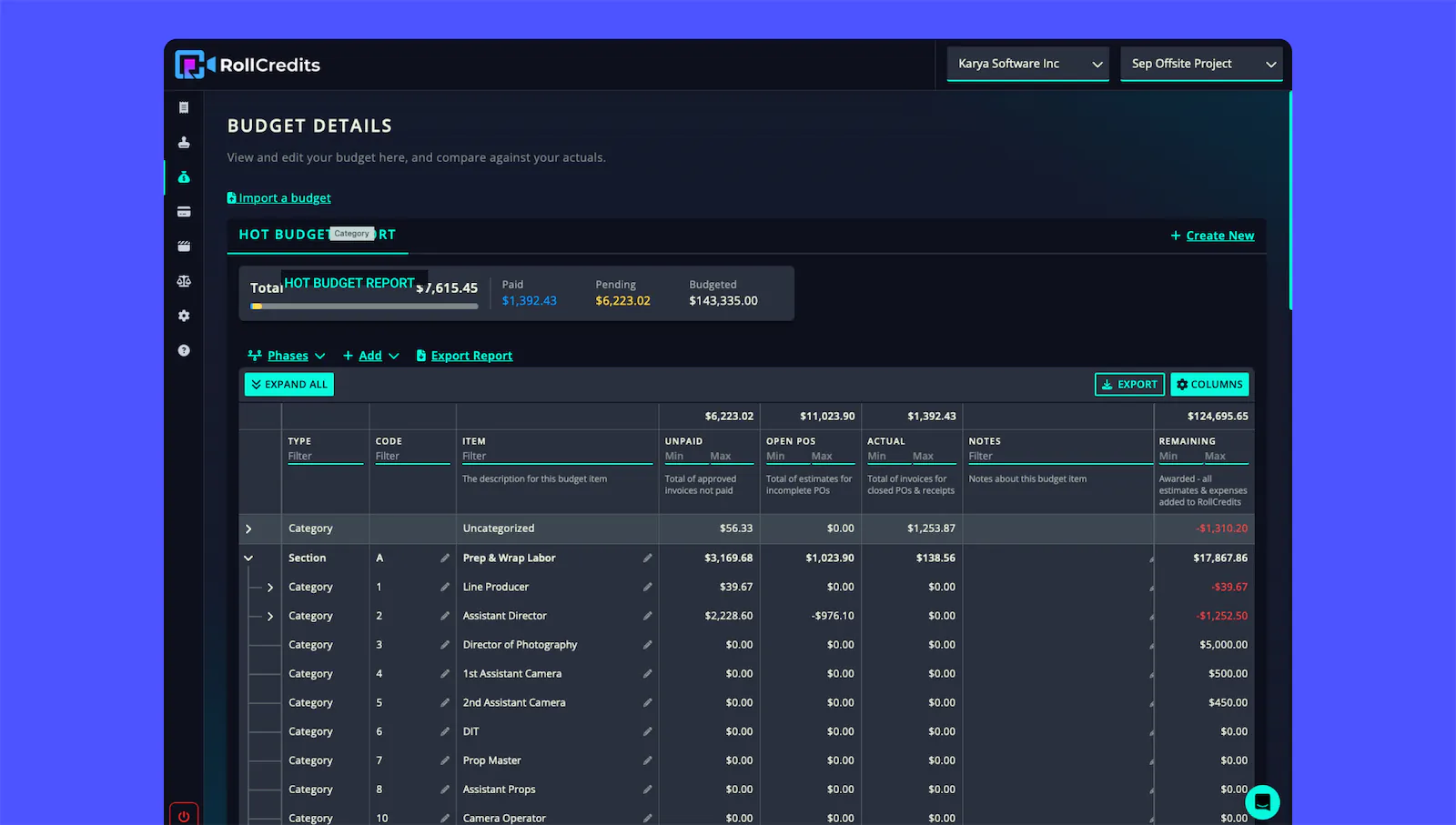Open the Sep Offsite Project dropdown

click(1201, 64)
